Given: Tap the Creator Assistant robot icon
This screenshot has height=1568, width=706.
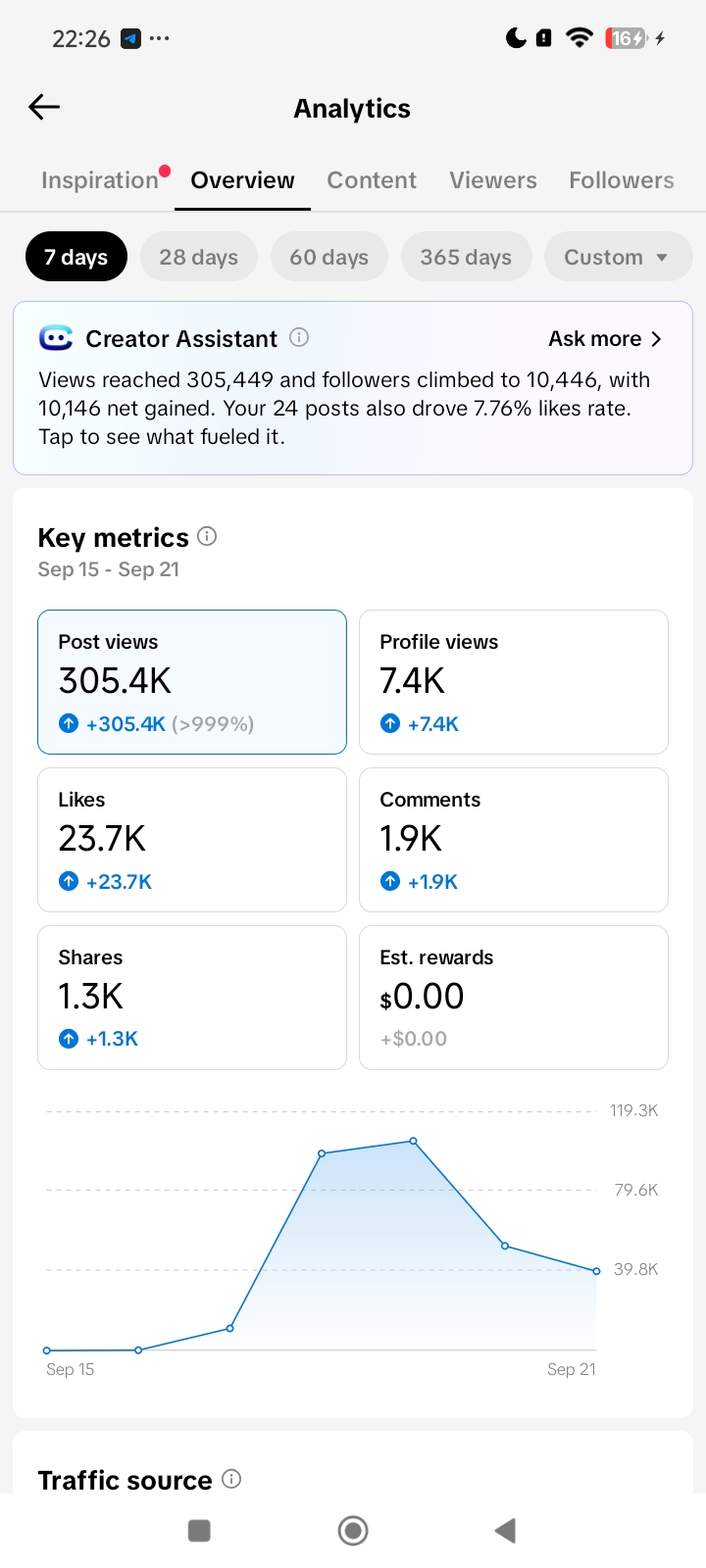Looking at the screenshot, I should tap(56, 338).
